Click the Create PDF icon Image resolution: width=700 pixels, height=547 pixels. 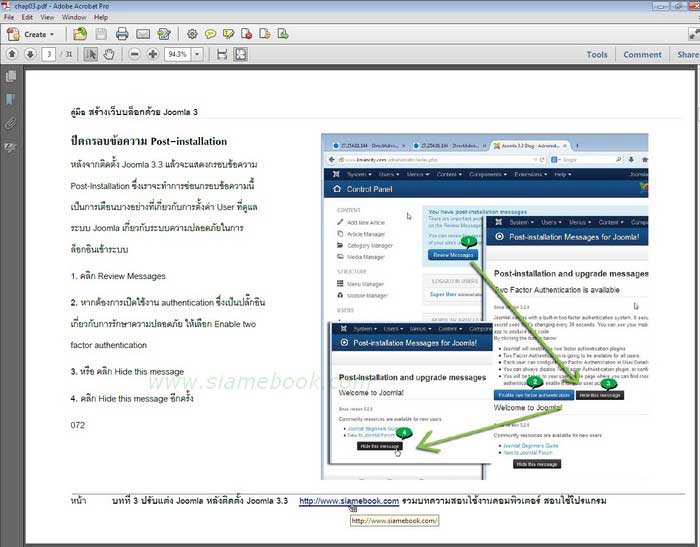pyautogui.click(x=13, y=34)
